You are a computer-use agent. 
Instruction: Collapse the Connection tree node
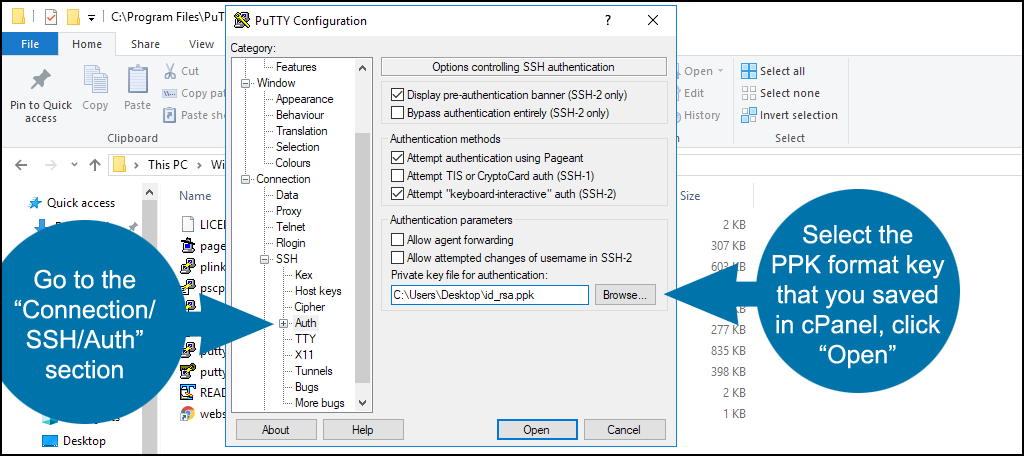[x=246, y=179]
